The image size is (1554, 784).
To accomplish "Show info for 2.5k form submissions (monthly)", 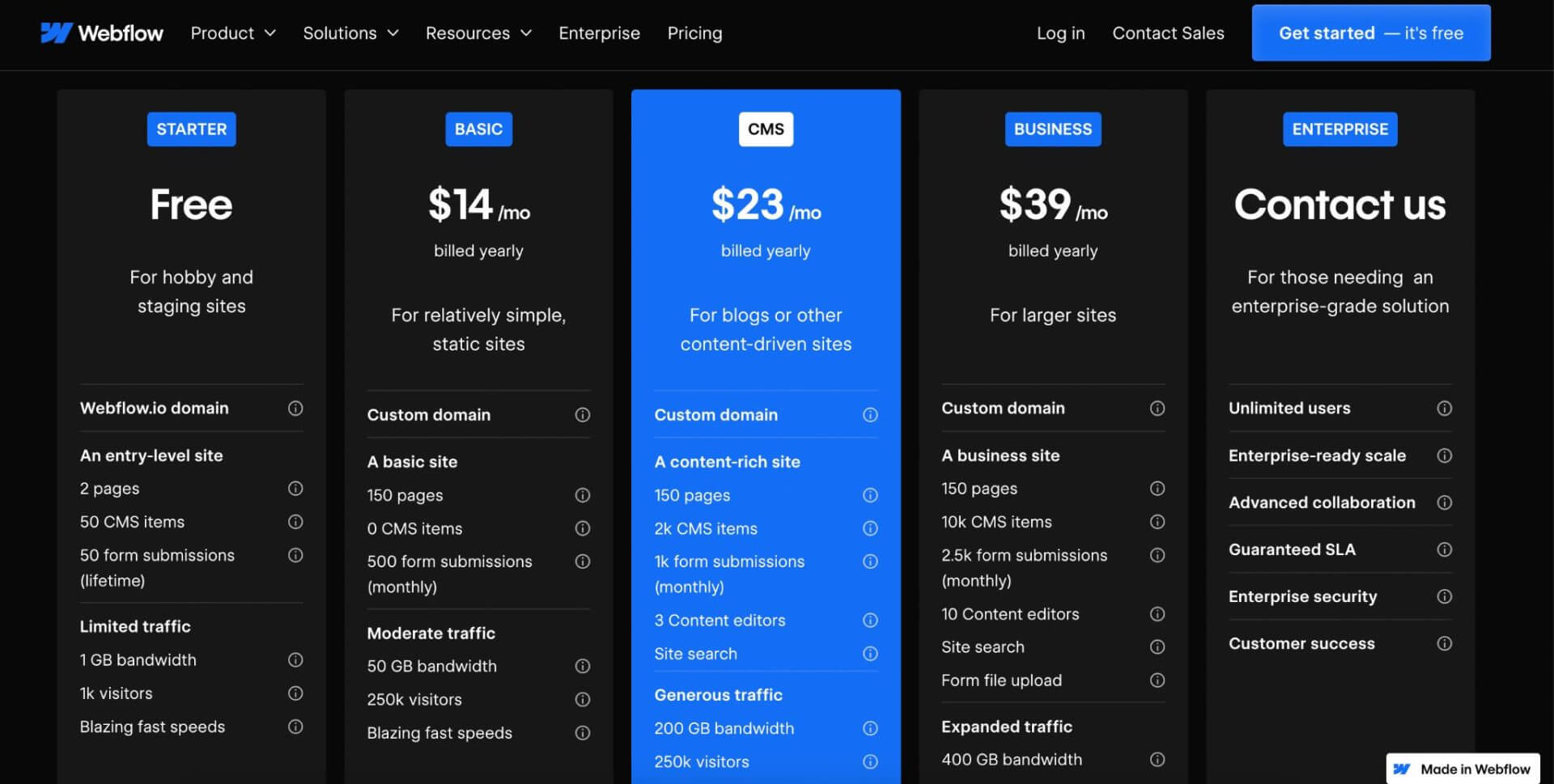I will 1157,555.
